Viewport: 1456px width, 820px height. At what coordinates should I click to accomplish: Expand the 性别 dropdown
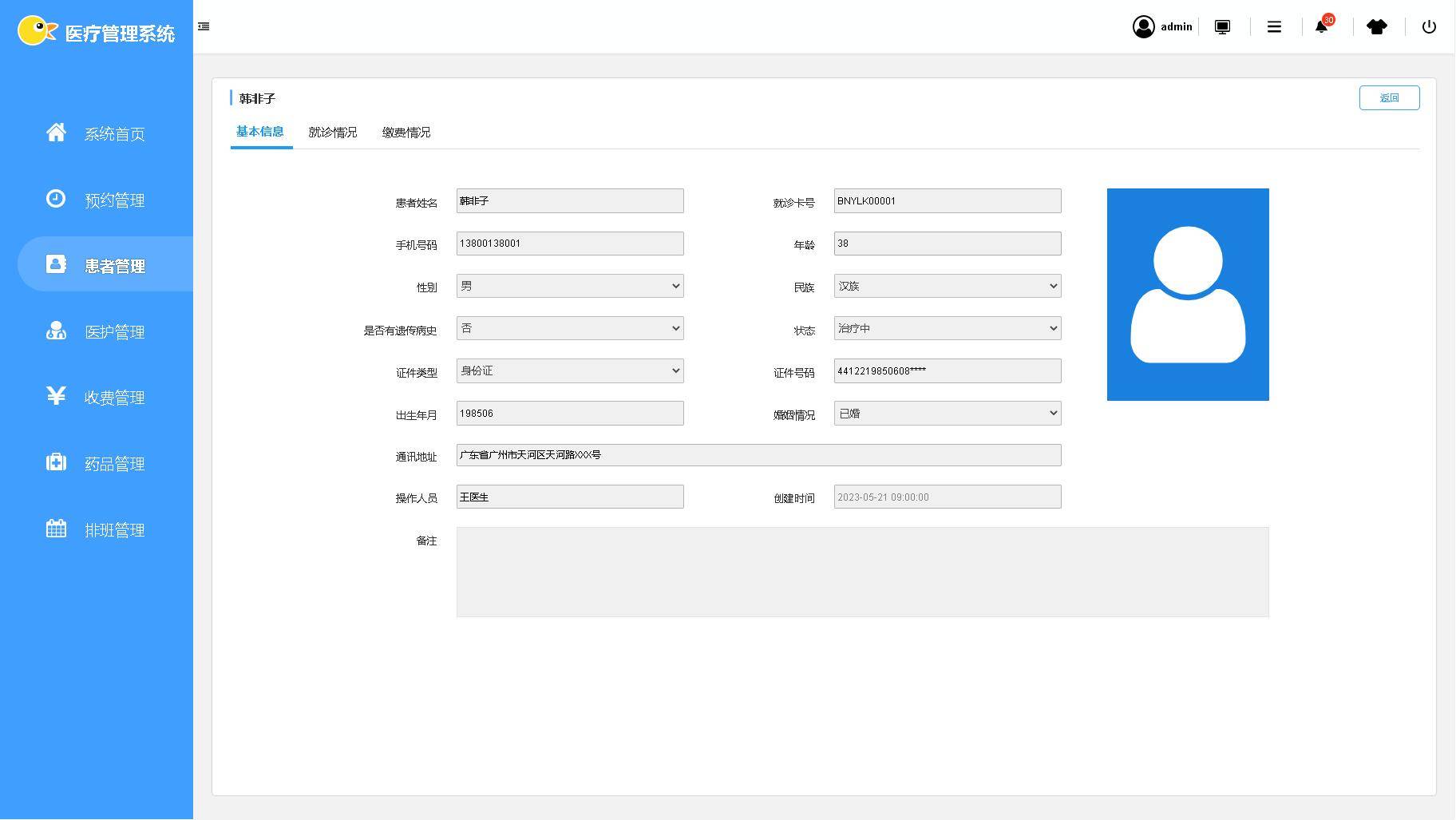point(569,286)
